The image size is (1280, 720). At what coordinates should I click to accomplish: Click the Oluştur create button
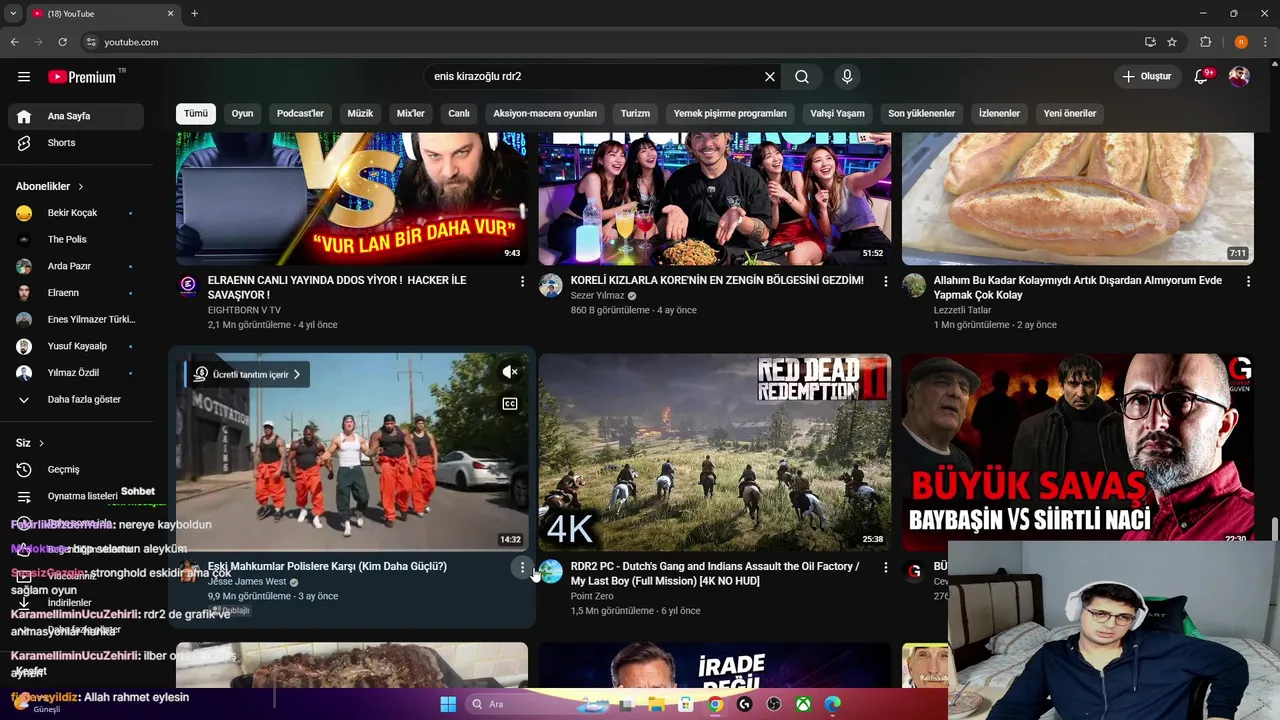1147,77
